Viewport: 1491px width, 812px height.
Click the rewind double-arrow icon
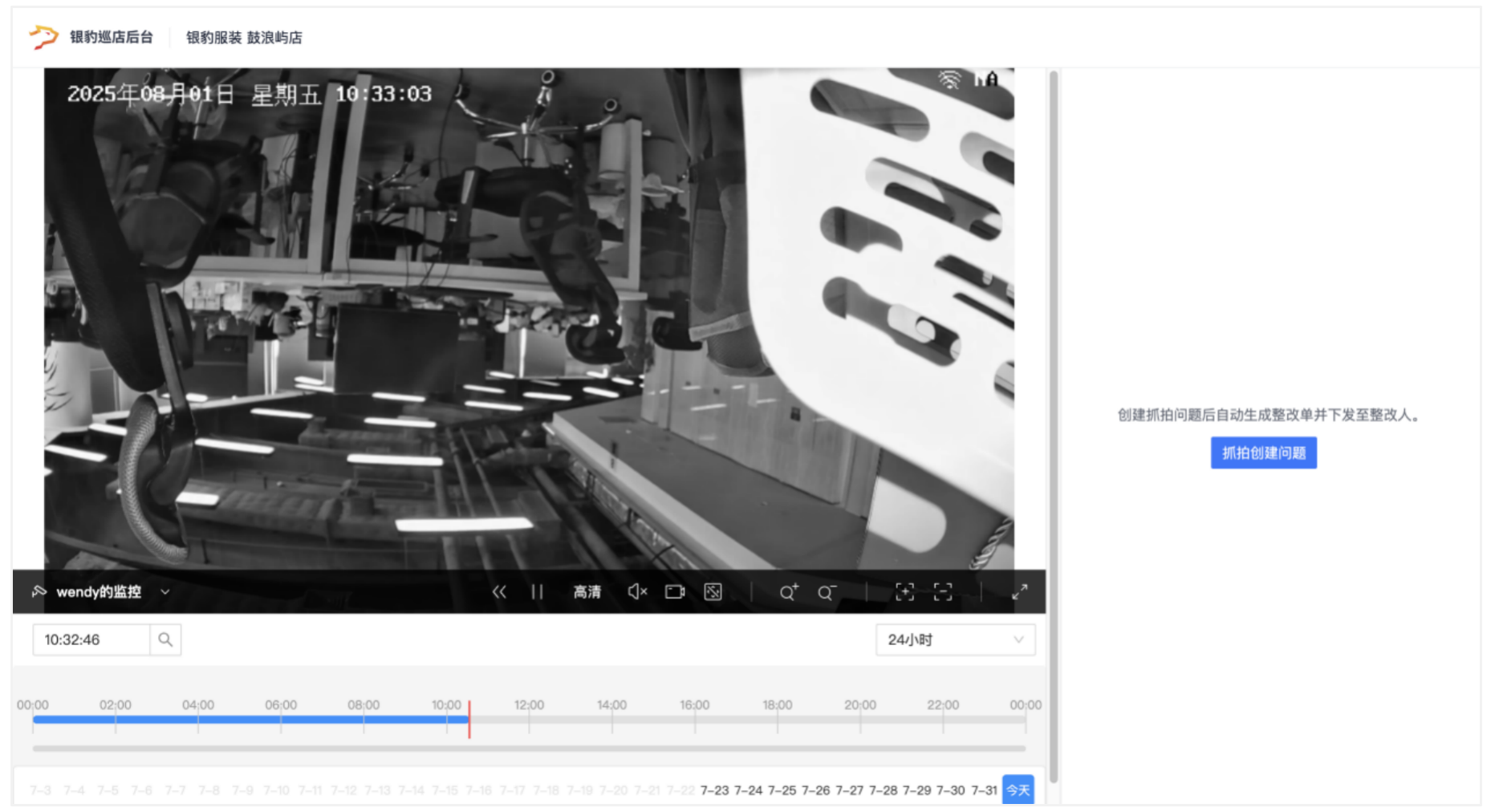[499, 592]
